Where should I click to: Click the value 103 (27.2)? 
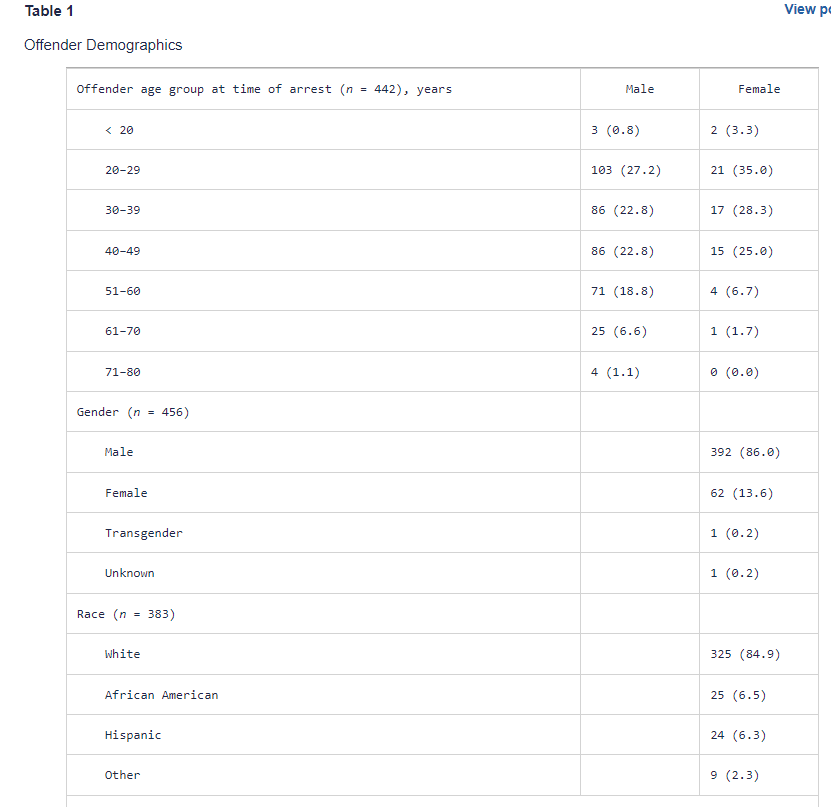pyautogui.click(x=626, y=170)
